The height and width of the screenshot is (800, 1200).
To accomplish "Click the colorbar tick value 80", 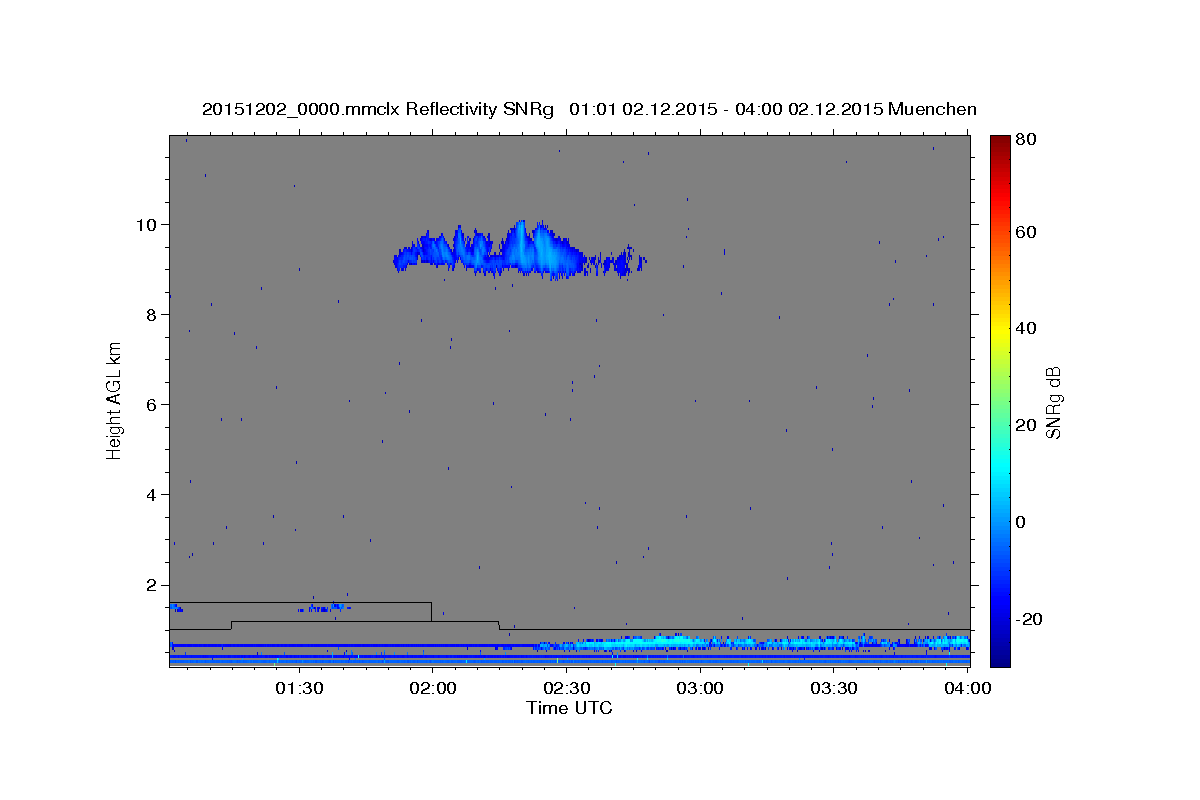I will click(x=1026, y=140).
